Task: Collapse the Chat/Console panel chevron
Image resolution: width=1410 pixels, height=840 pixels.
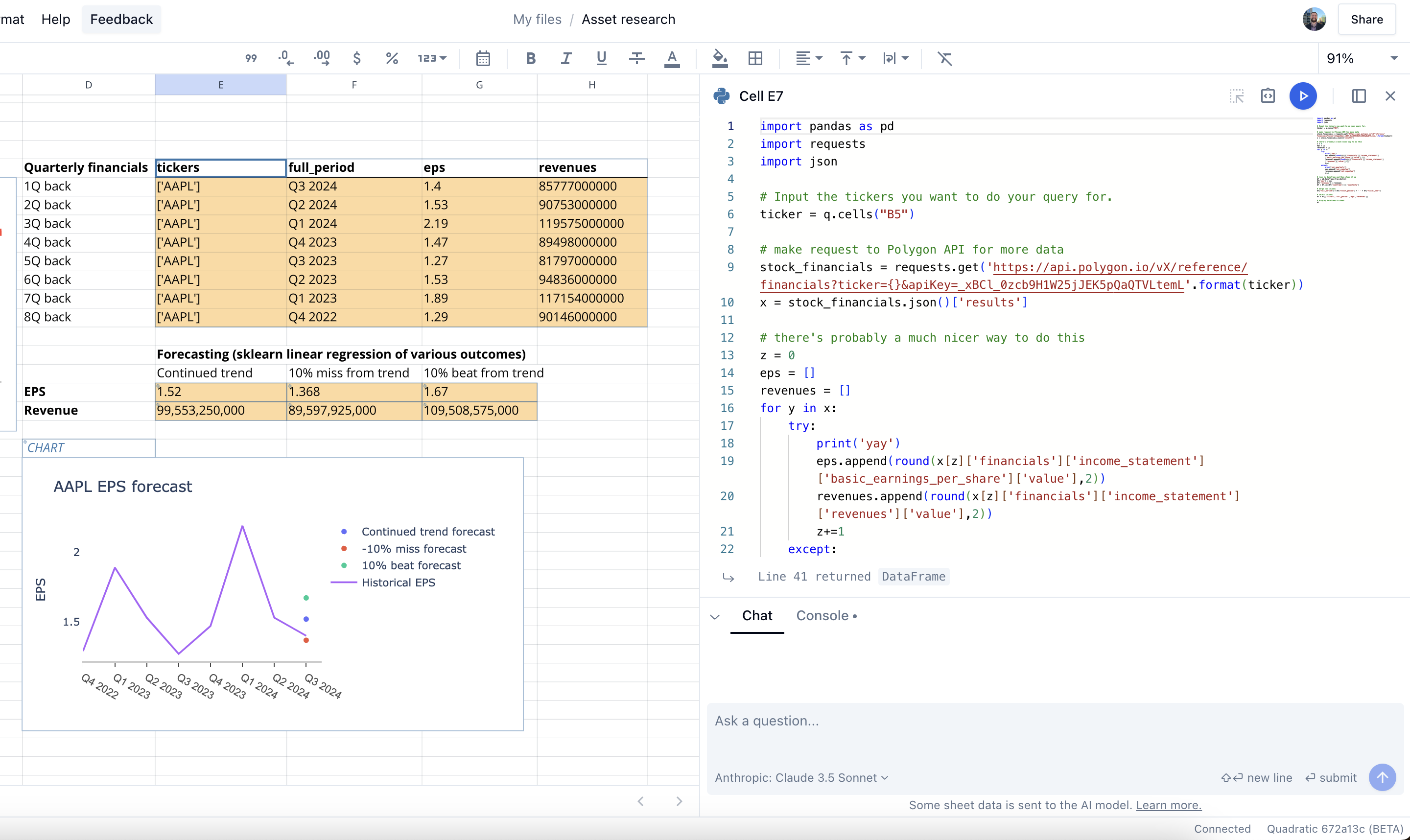Action: (715, 617)
